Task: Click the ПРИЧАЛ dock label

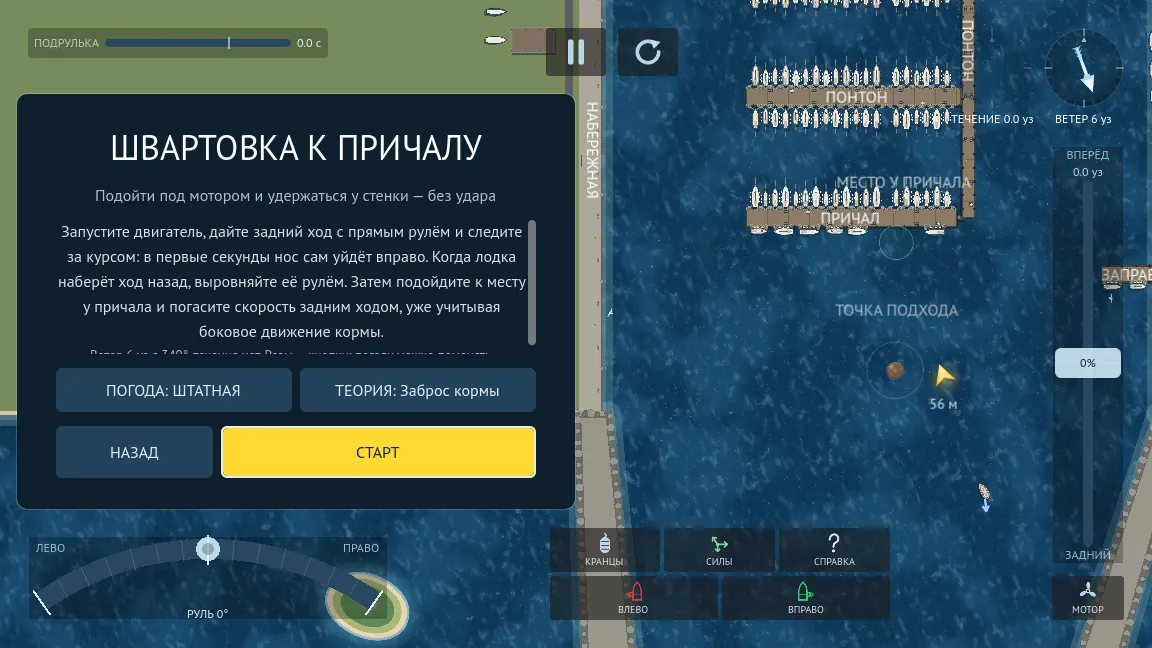Action: click(850, 217)
